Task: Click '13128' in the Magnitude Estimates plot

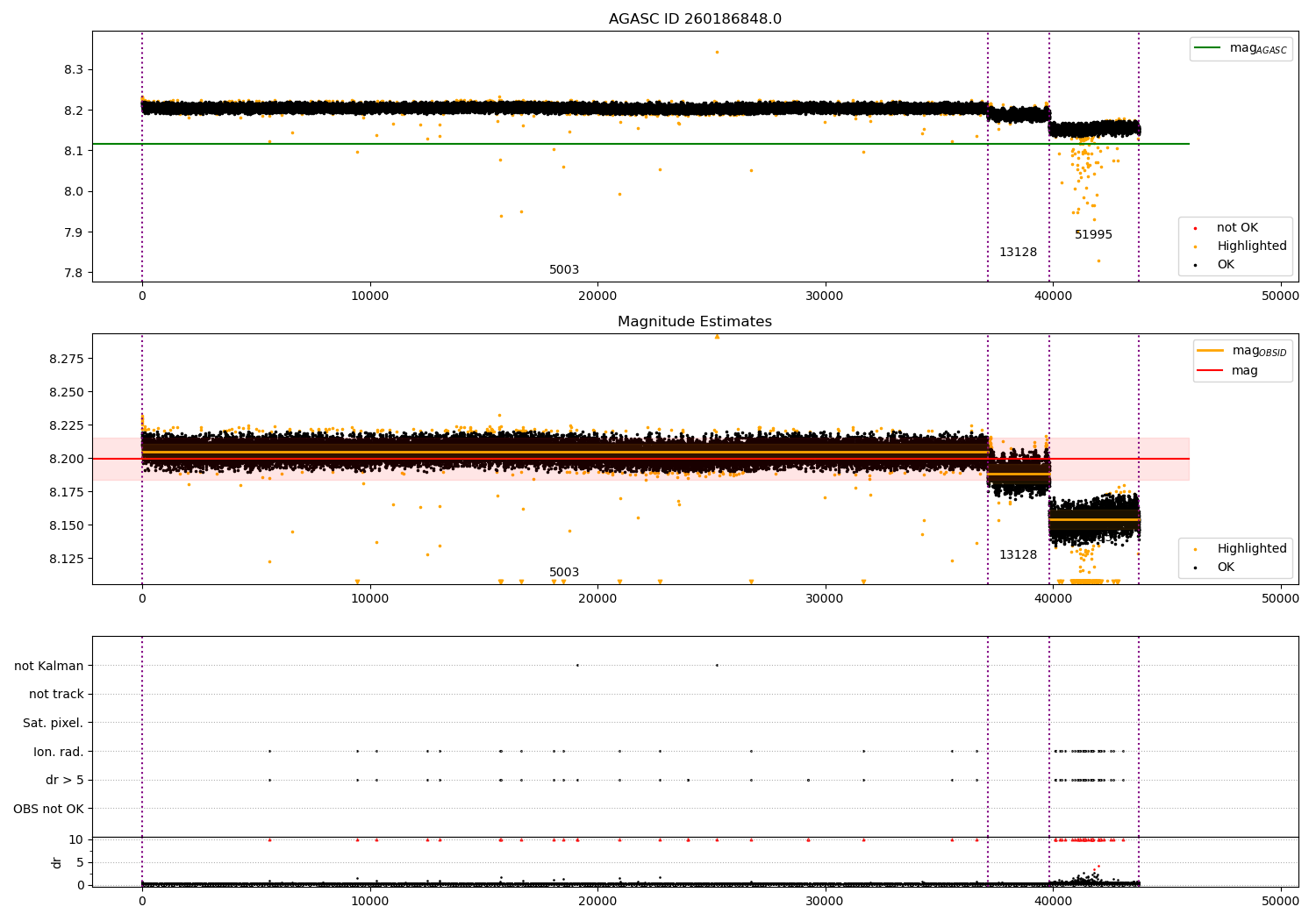Action: pyautogui.click(x=1018, y=555)
